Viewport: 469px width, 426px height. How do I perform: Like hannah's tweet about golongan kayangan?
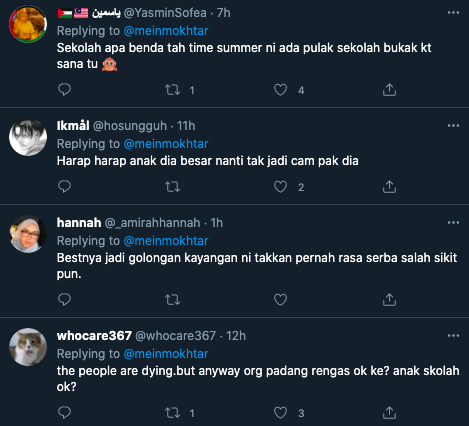coord(280,300)
